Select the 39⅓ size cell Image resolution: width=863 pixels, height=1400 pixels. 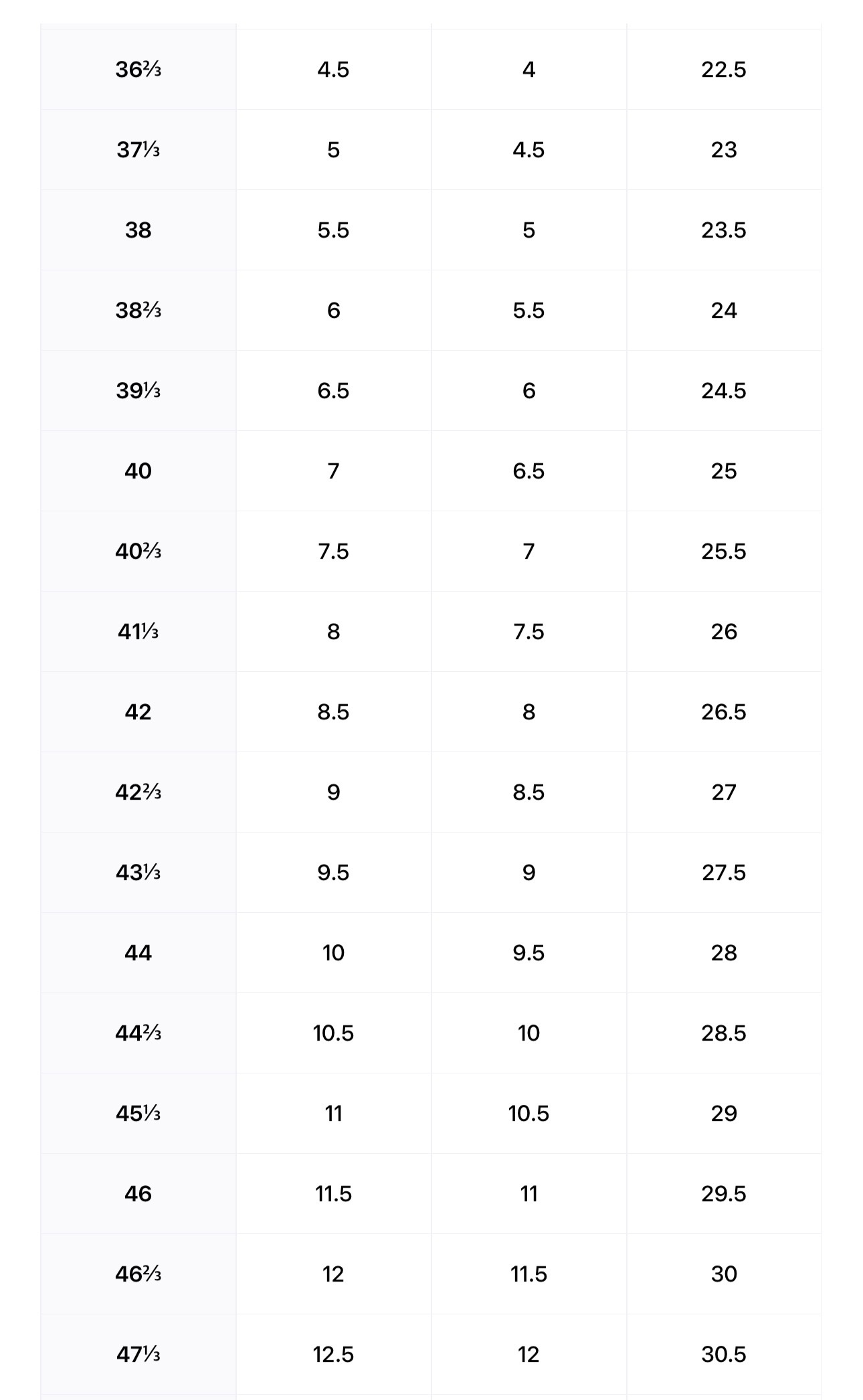[138, 391]
